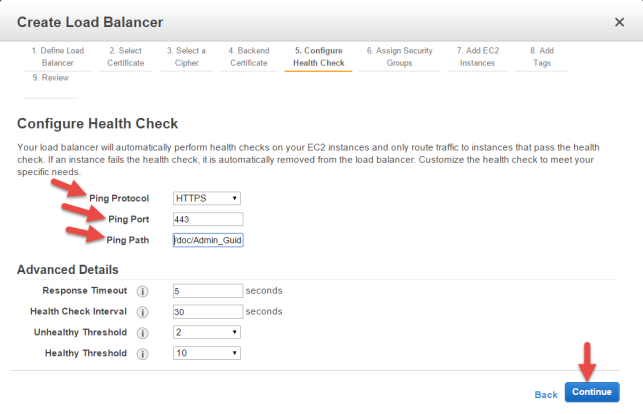This screenshot has width=643, height=414.
Task: Click the Continue button
Action: pos(592,392)
